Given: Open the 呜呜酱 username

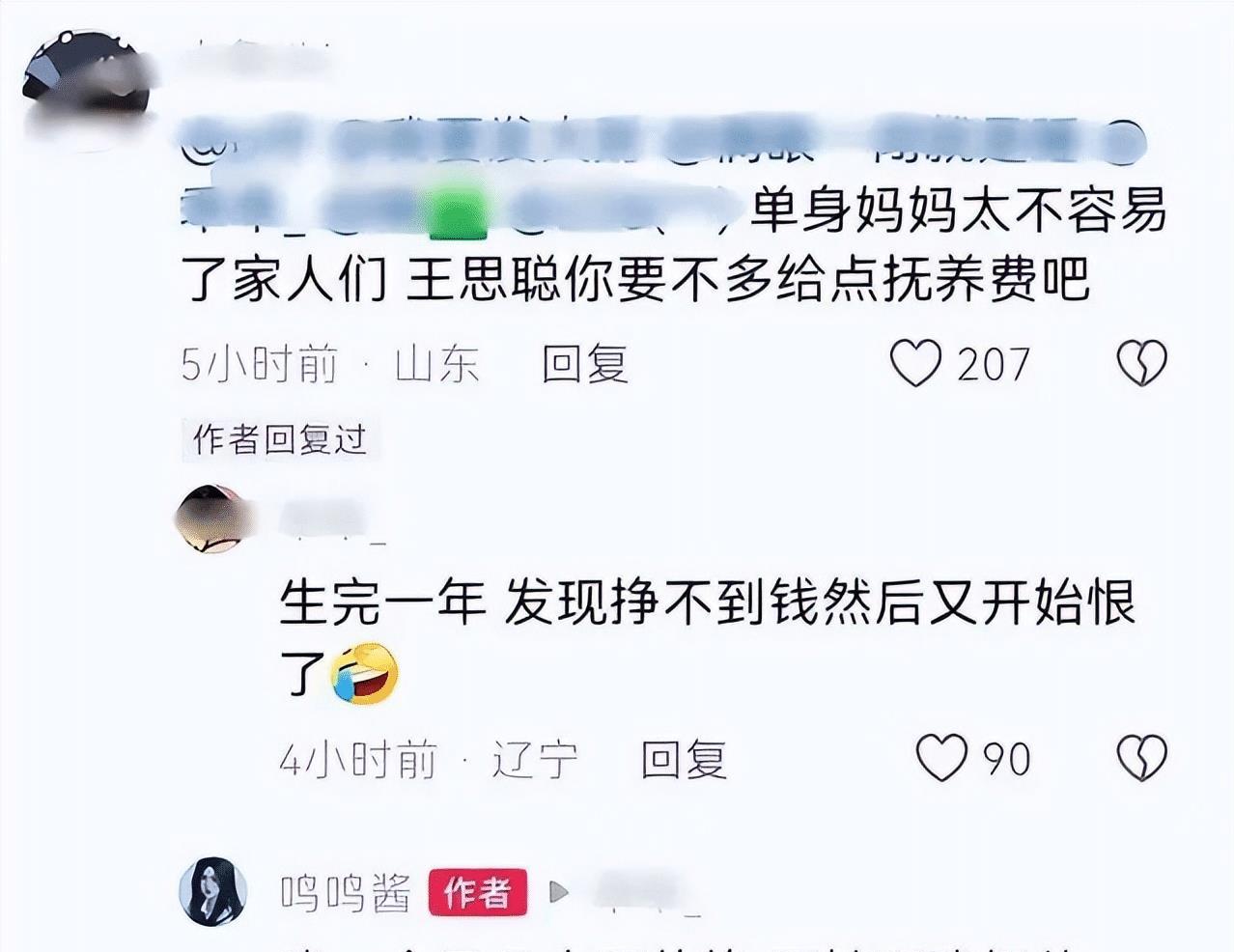Looking at the screenshot, I should [x=346, y=892].
